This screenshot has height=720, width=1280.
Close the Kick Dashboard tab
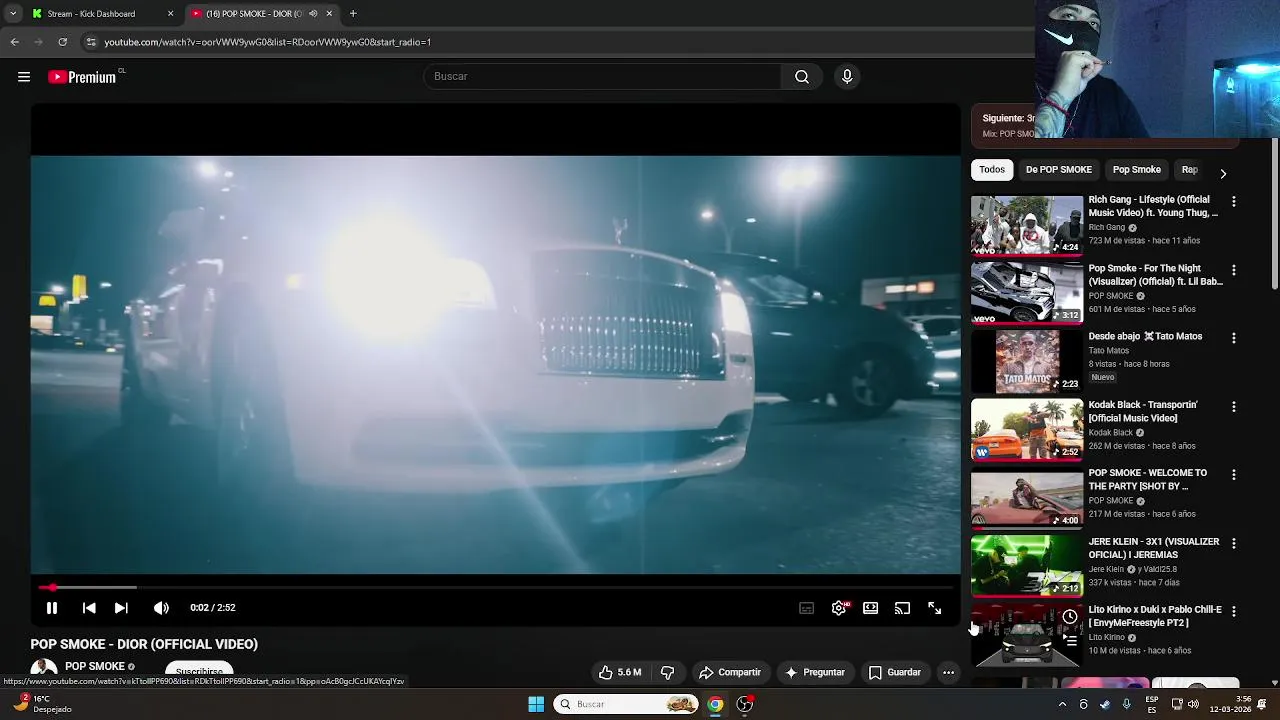coord(170,14)
